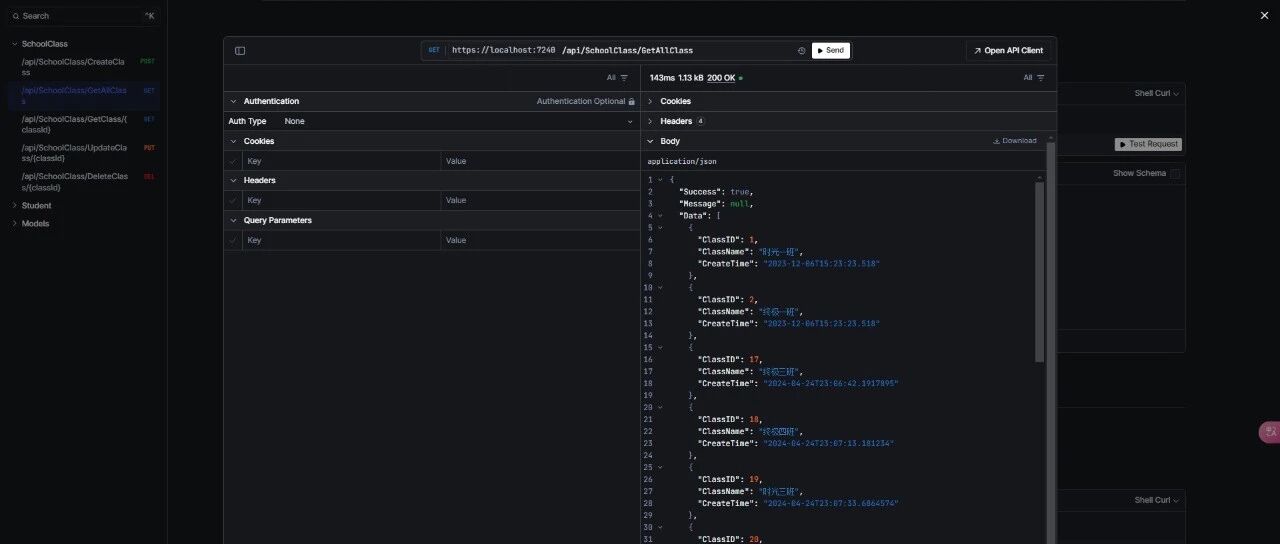Click the request panel All filter icon
1280x544 pixels.
pos(624,78)
